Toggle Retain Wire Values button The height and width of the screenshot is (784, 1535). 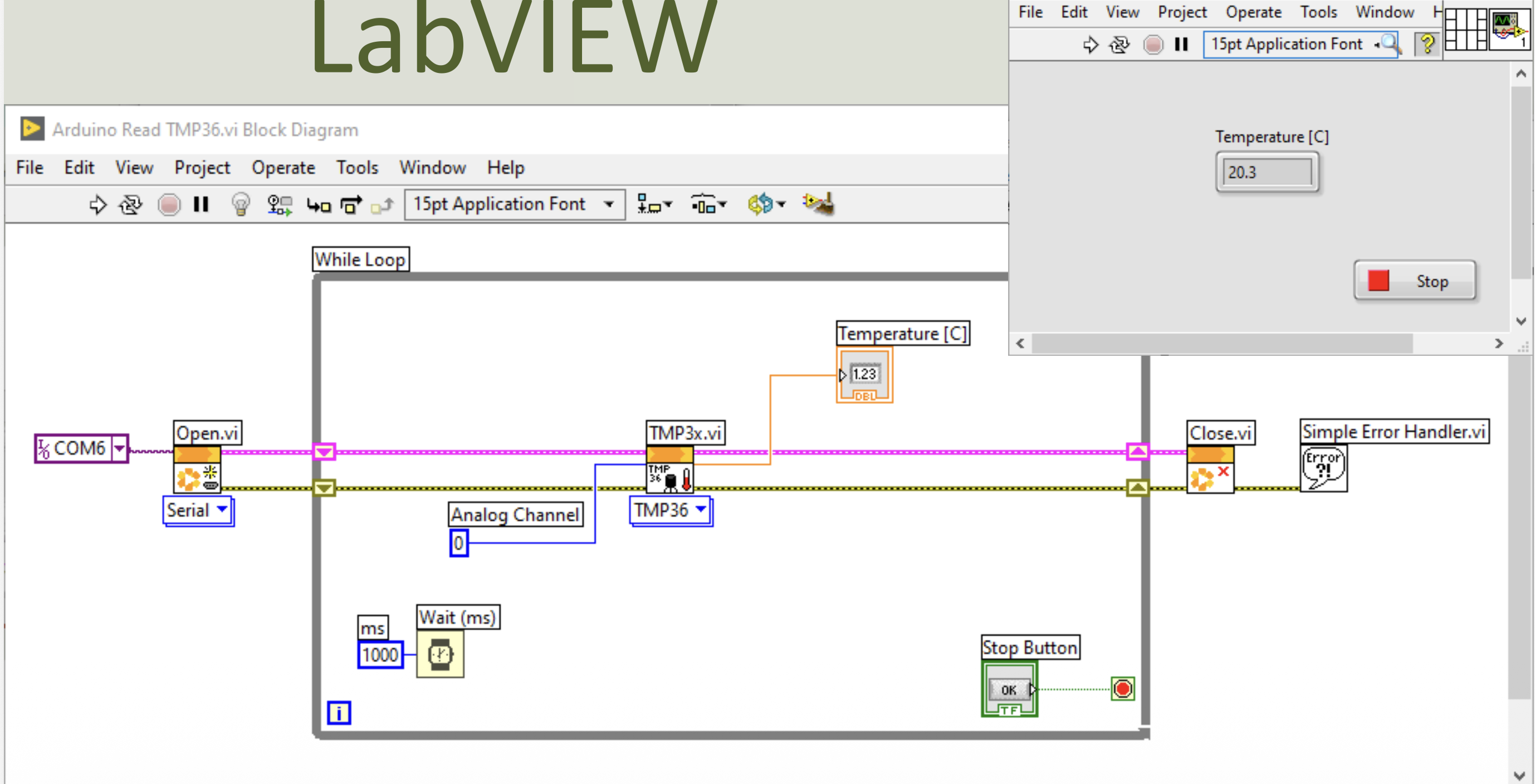(280, 205)
